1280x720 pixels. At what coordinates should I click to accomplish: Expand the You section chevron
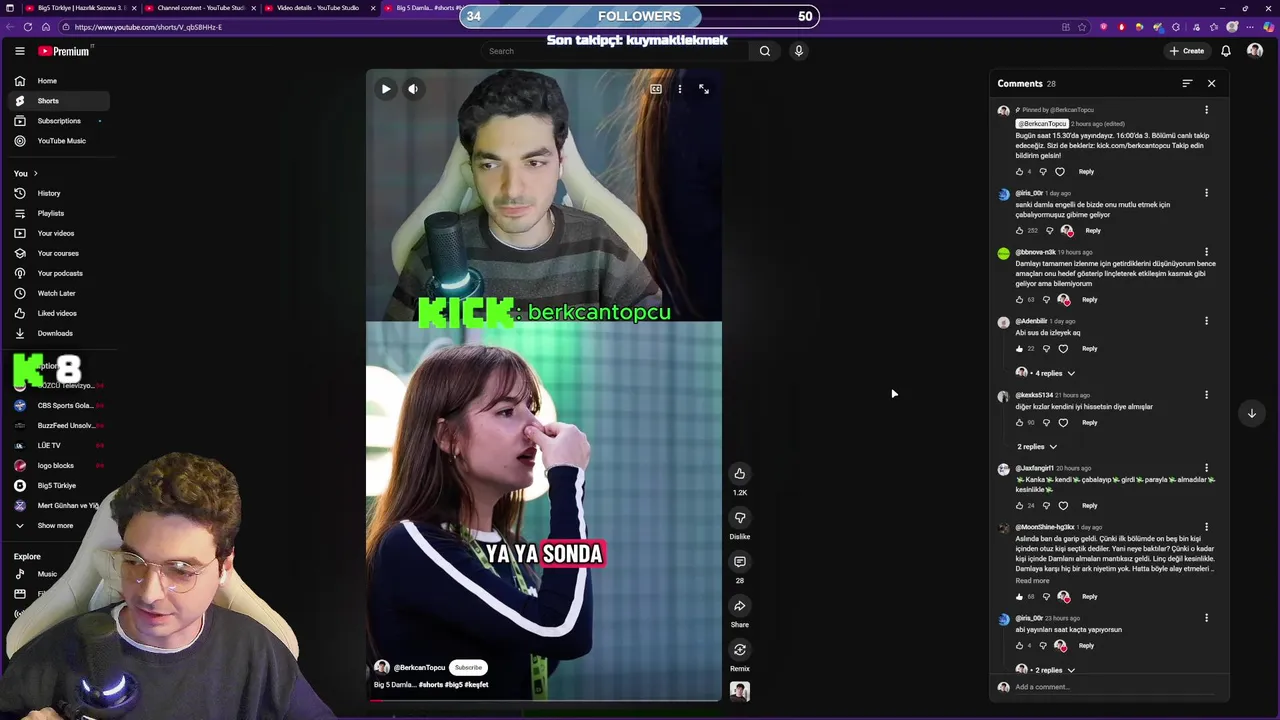click(x=36, y=174)
